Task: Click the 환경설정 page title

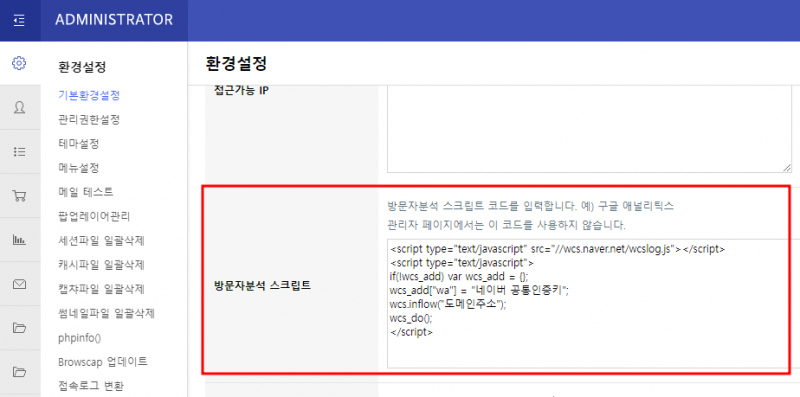Action: (236, 64)
